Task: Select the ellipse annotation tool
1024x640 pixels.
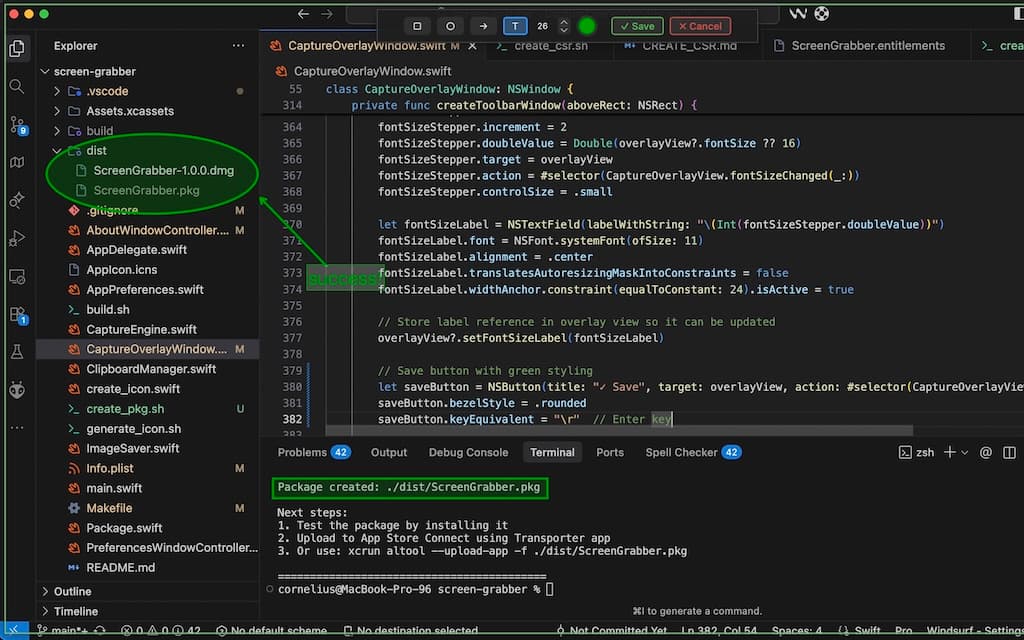Action: pyautogui.click(x=450, y=26)
